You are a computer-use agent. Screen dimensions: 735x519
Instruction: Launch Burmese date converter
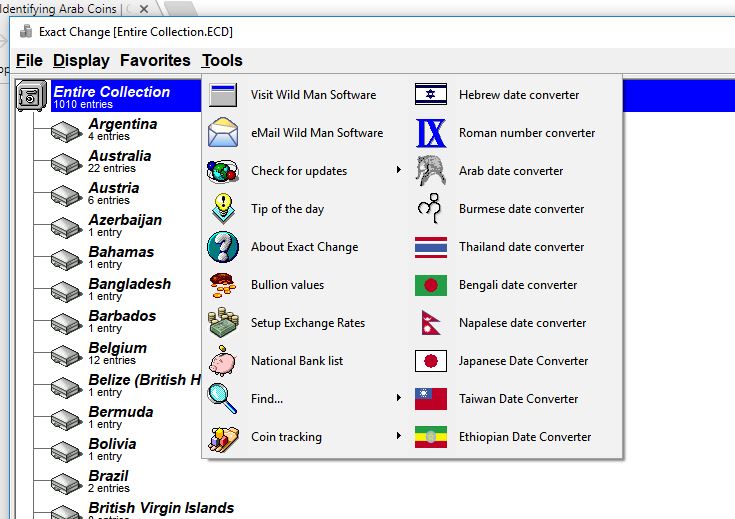pos(521,209)
